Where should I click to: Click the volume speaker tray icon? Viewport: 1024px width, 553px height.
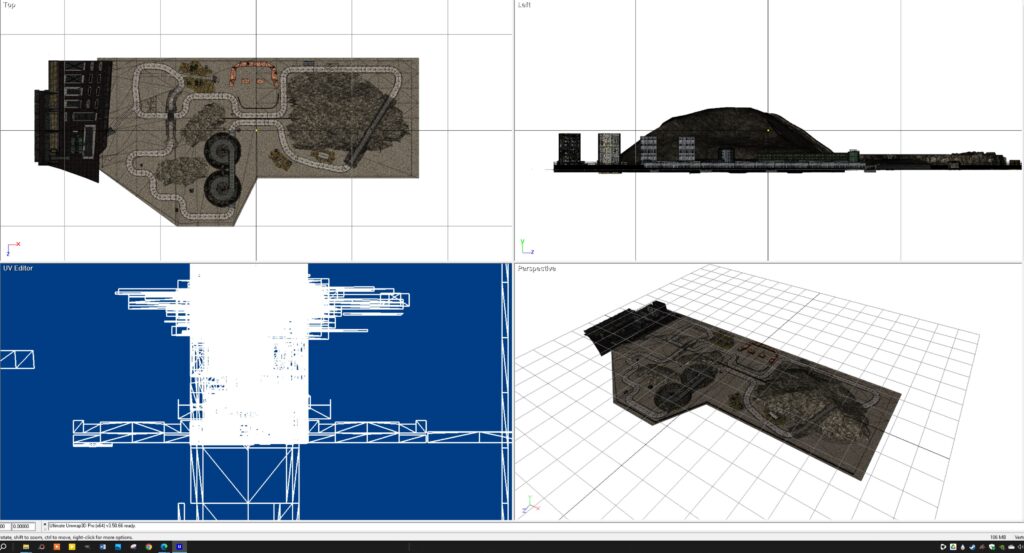(1020, 547)
